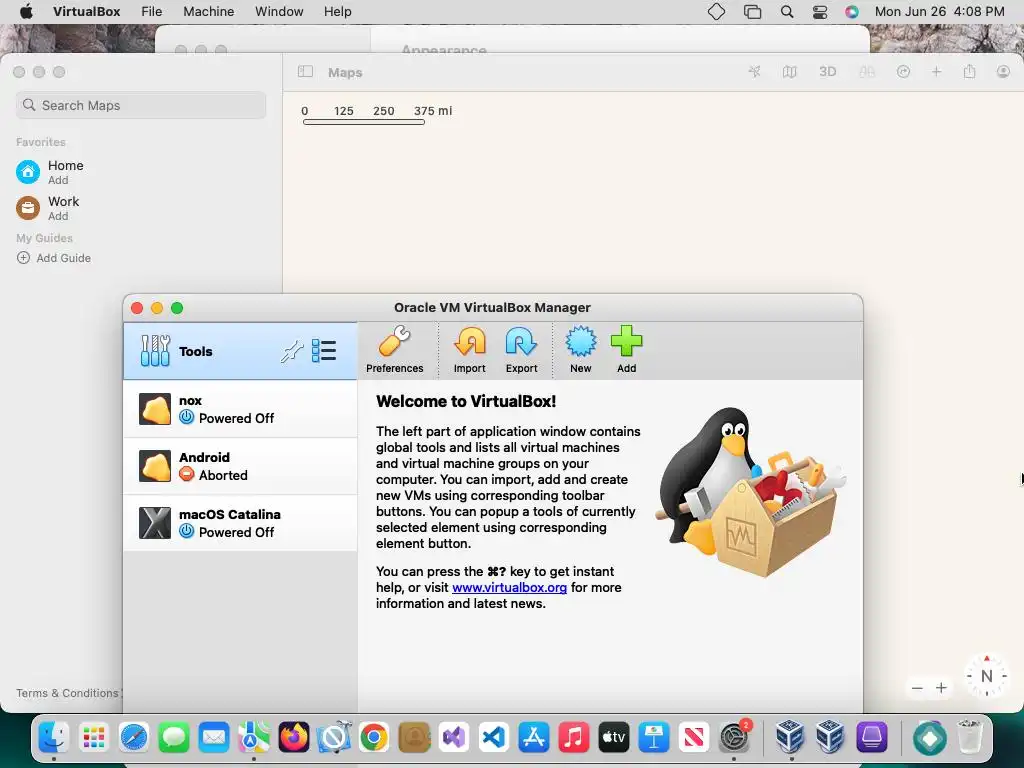Open Finder from the Dock
1024x768 pixels.
coord(54,737)
